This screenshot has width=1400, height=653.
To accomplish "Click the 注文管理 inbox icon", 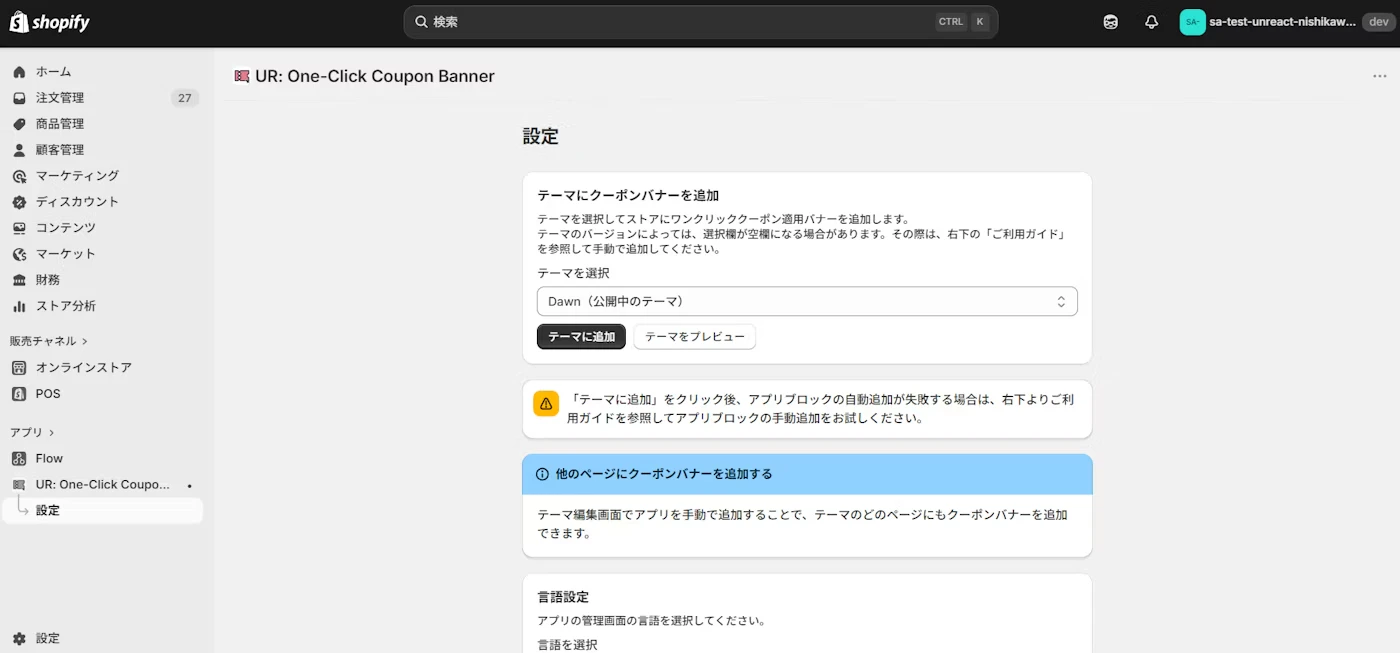I will click(19, 98).
